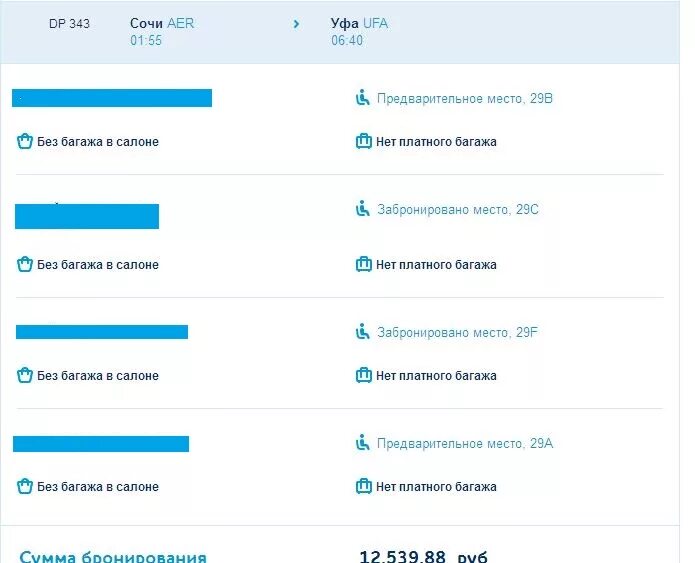Click the 'Сумма бронирования' heading

113,556
